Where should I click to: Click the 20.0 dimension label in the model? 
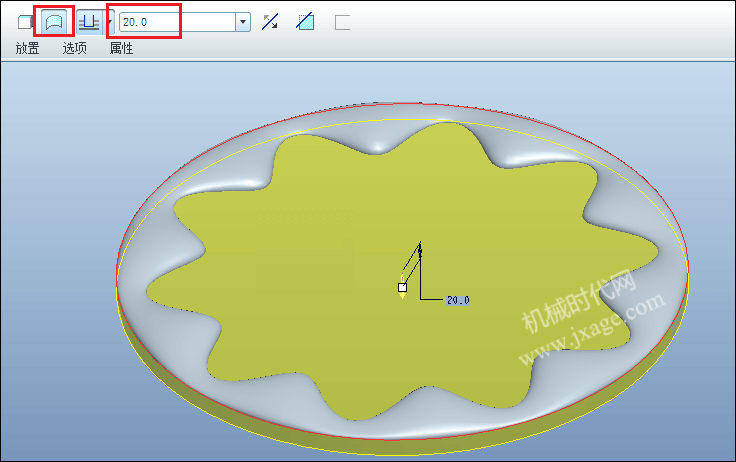point(458,300)
